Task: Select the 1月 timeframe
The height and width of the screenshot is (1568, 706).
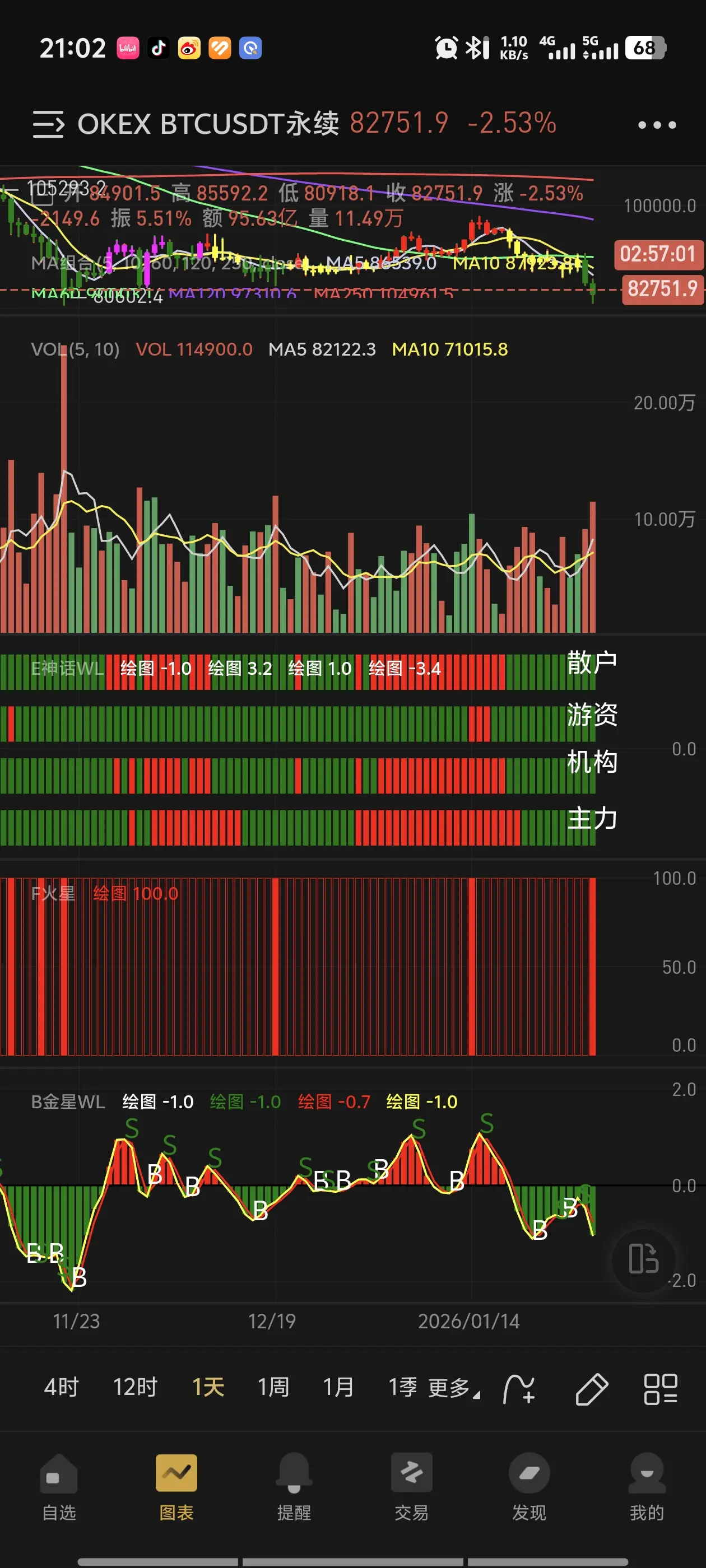Action: 338,1387
